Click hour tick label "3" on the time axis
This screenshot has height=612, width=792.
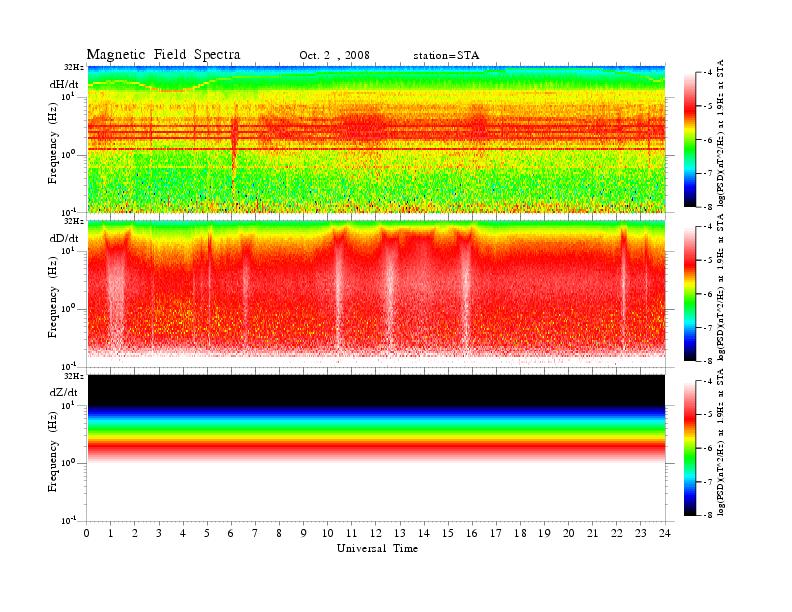coord(159,534)
